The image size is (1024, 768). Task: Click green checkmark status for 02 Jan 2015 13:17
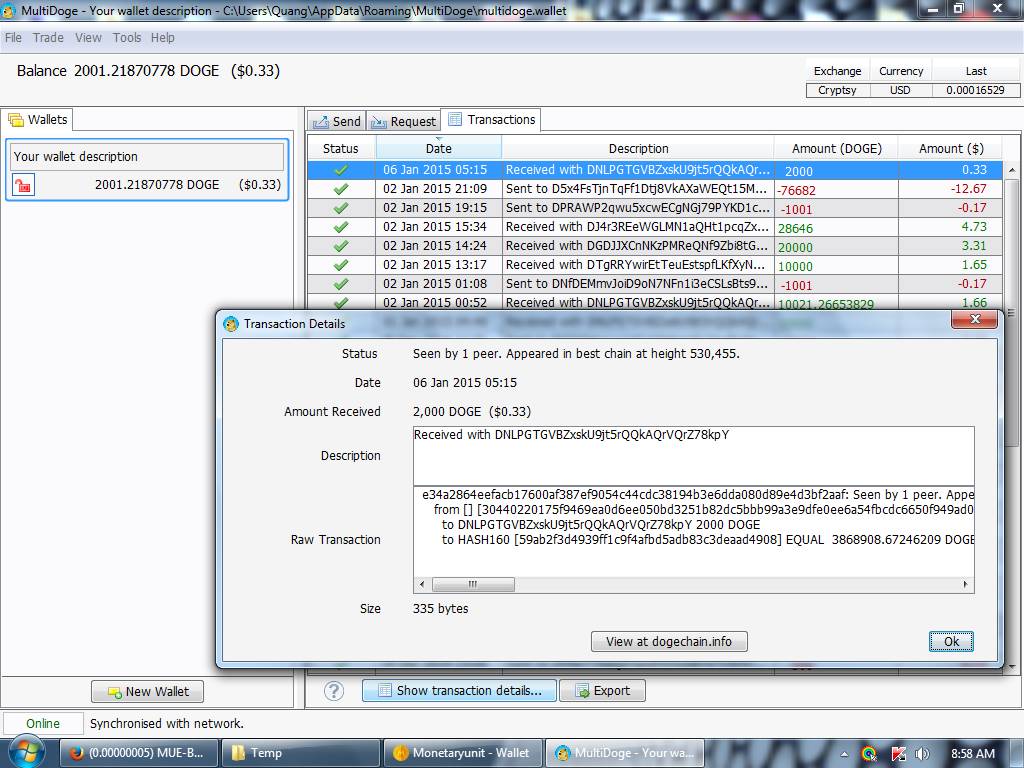(340, 264)
